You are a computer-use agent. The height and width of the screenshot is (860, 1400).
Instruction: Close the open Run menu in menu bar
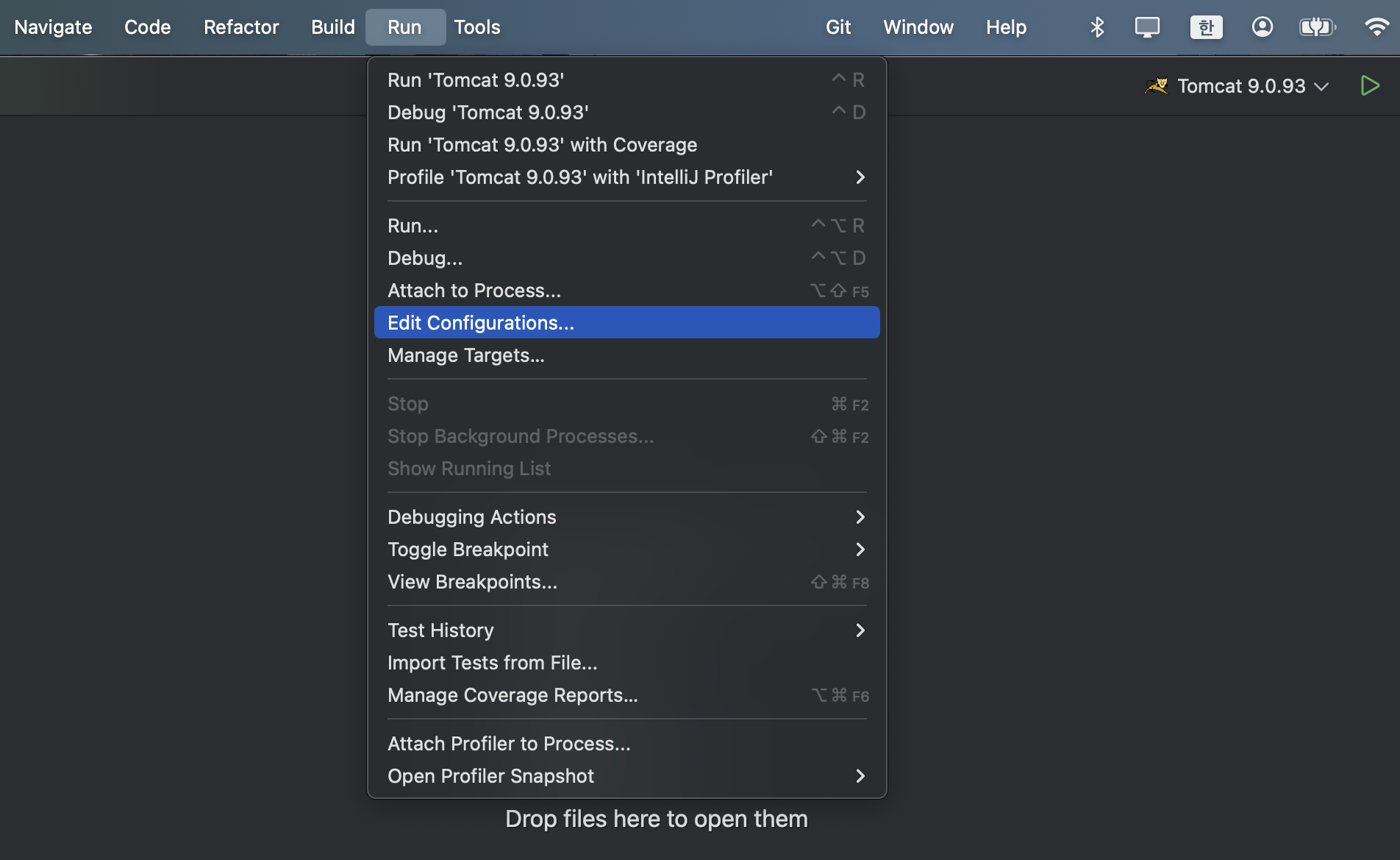pos(405,27)
